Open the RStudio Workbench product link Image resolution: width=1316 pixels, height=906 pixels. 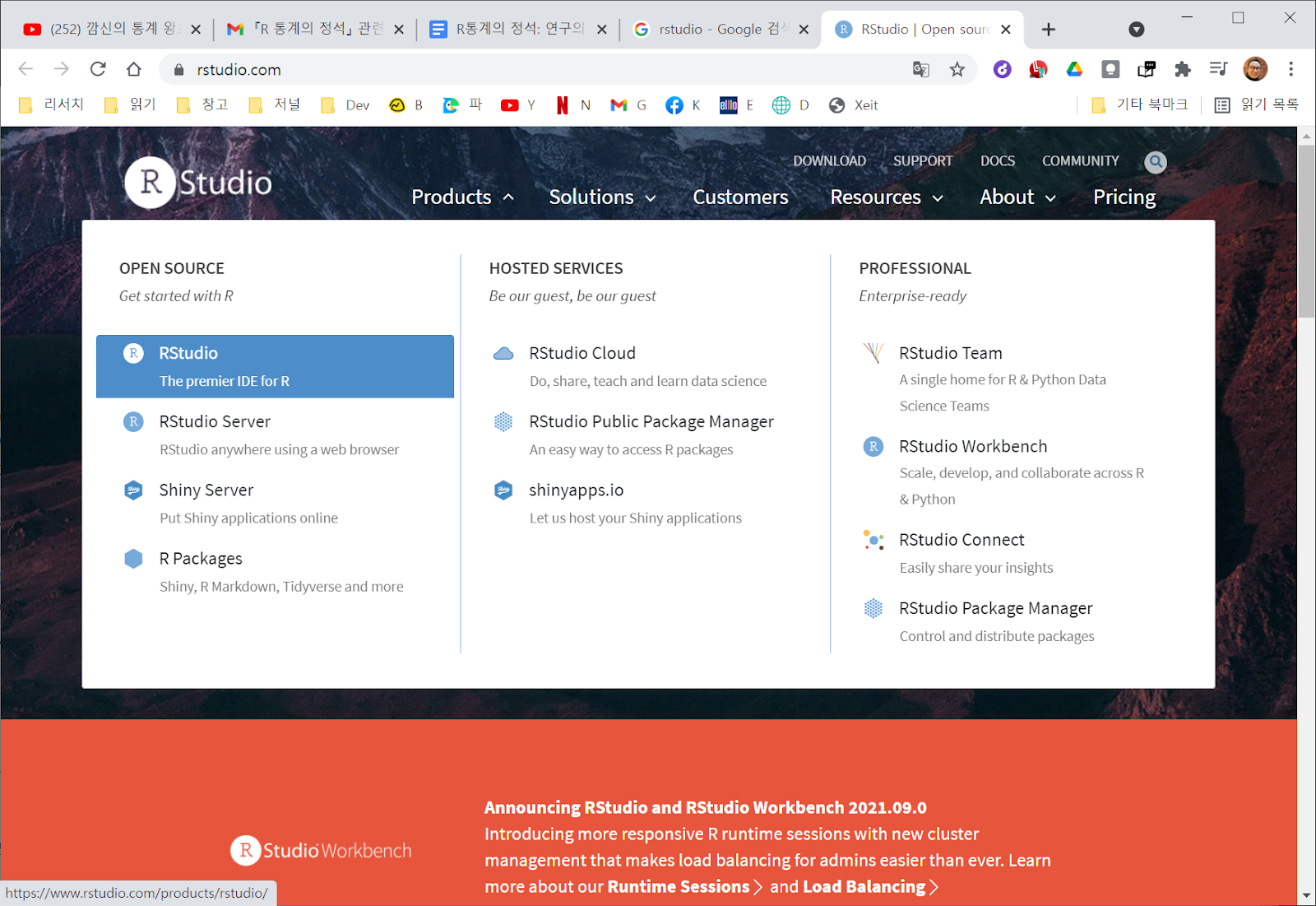[973, 446]
